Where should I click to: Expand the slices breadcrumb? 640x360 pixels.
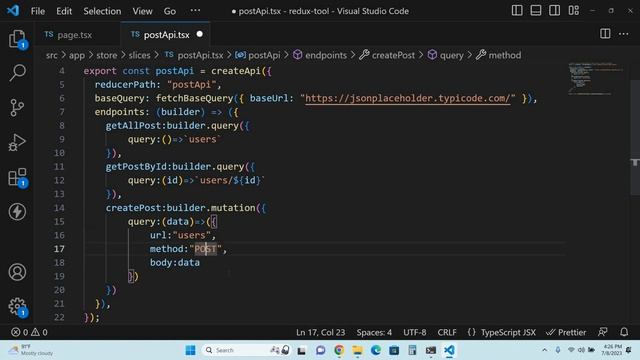[x=139, y=55]
